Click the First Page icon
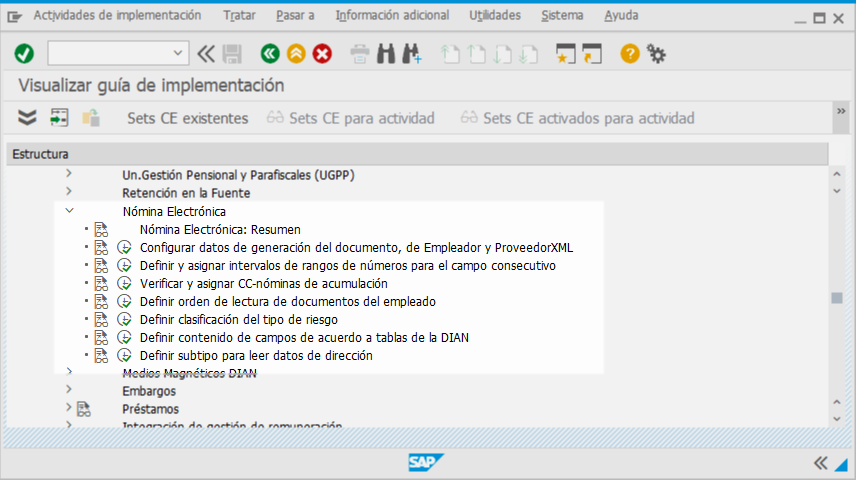The height and width of the screenshot is (480, 856). [x=450, y=54]
